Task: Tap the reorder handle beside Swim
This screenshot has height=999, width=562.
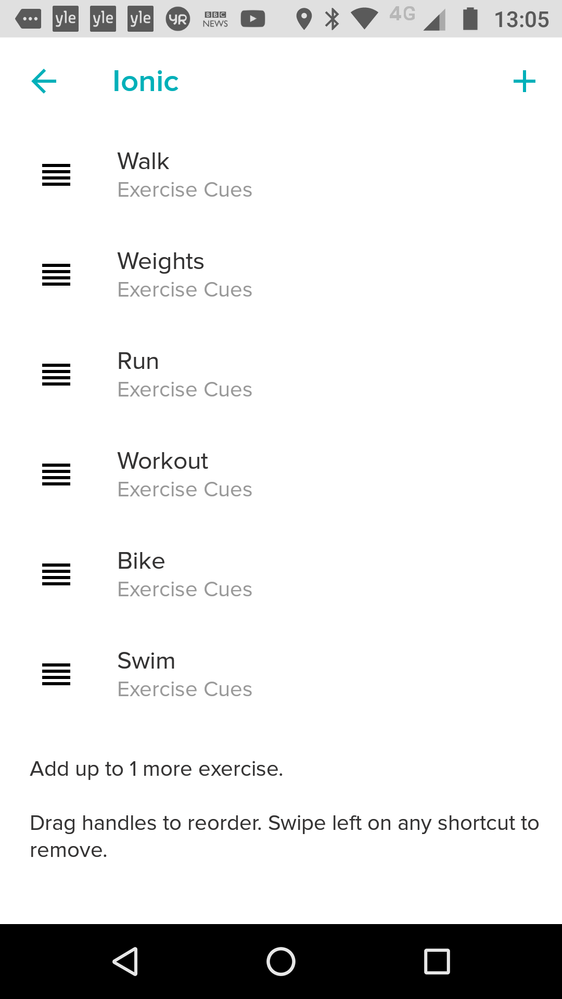Action: pyautogui.click(x=56, y=674)
